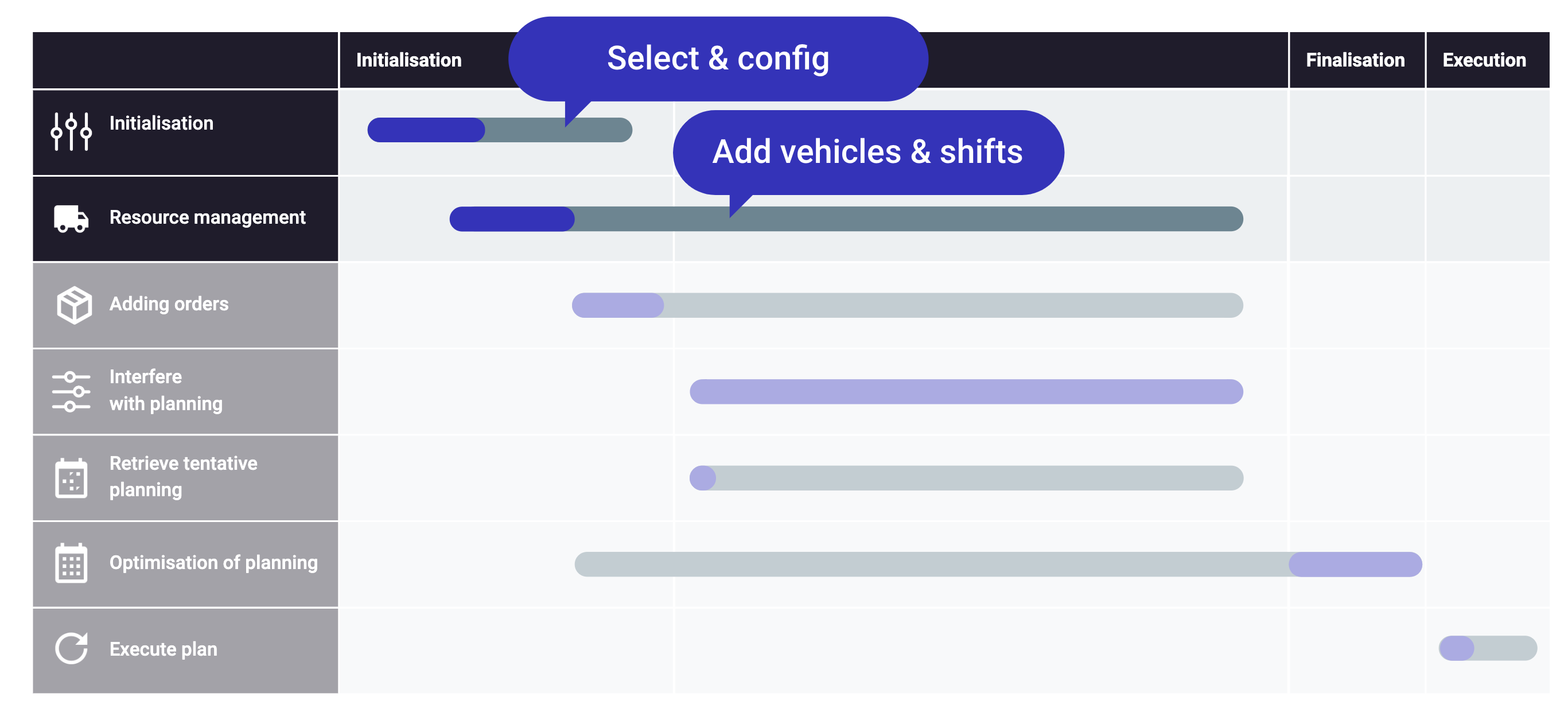Click the Optimisation of planning calendar icon

tap(71, 563)
